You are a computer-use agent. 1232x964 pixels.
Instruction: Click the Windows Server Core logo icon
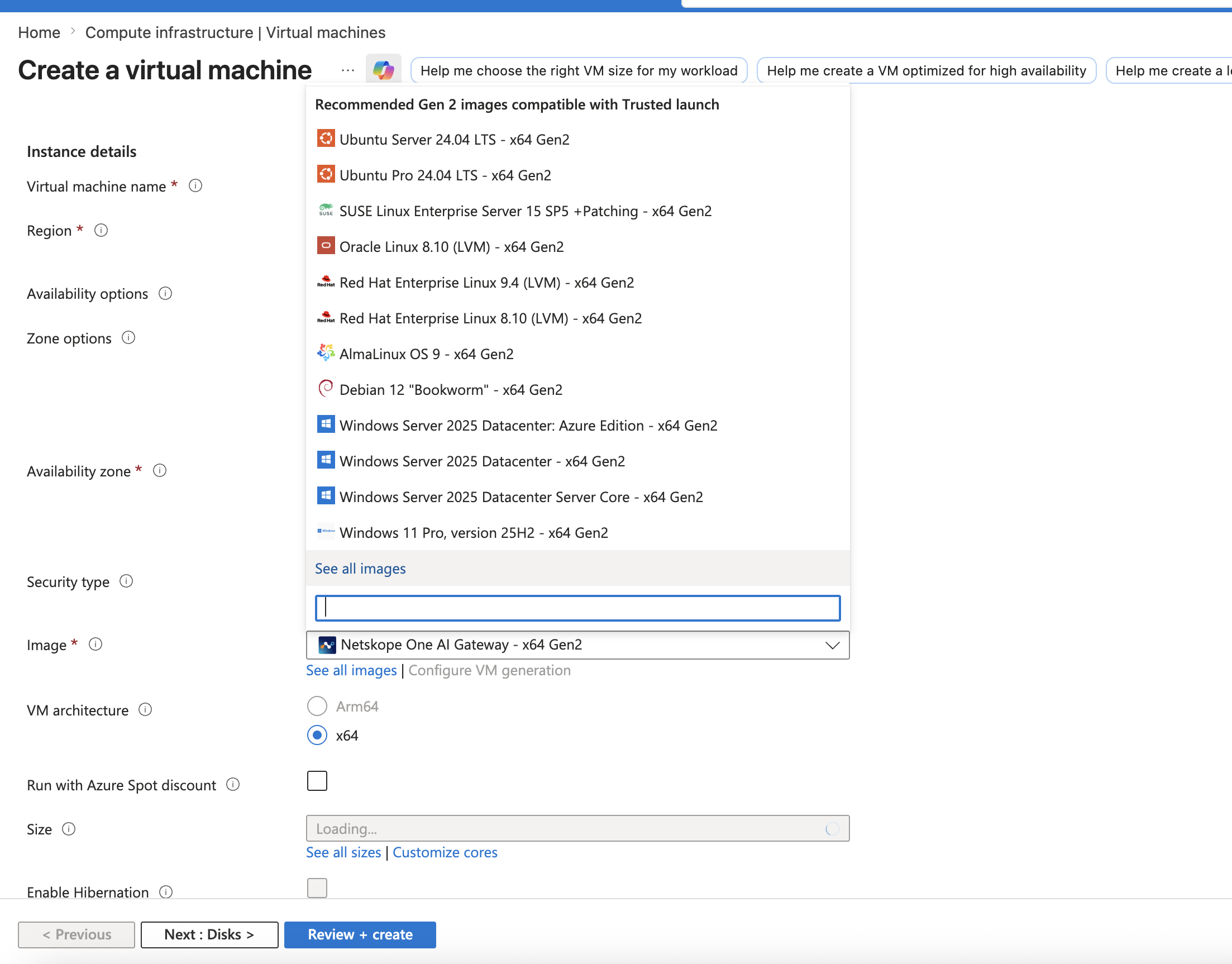(x=326, y=496)
